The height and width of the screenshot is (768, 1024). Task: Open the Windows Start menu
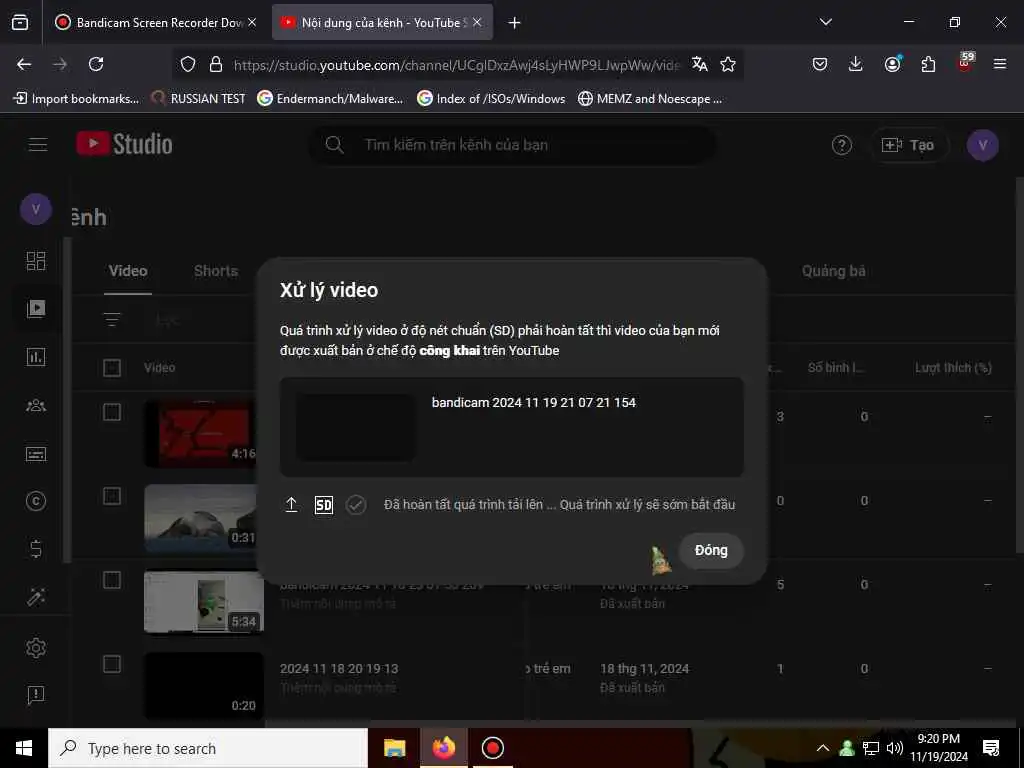point(24,748)
